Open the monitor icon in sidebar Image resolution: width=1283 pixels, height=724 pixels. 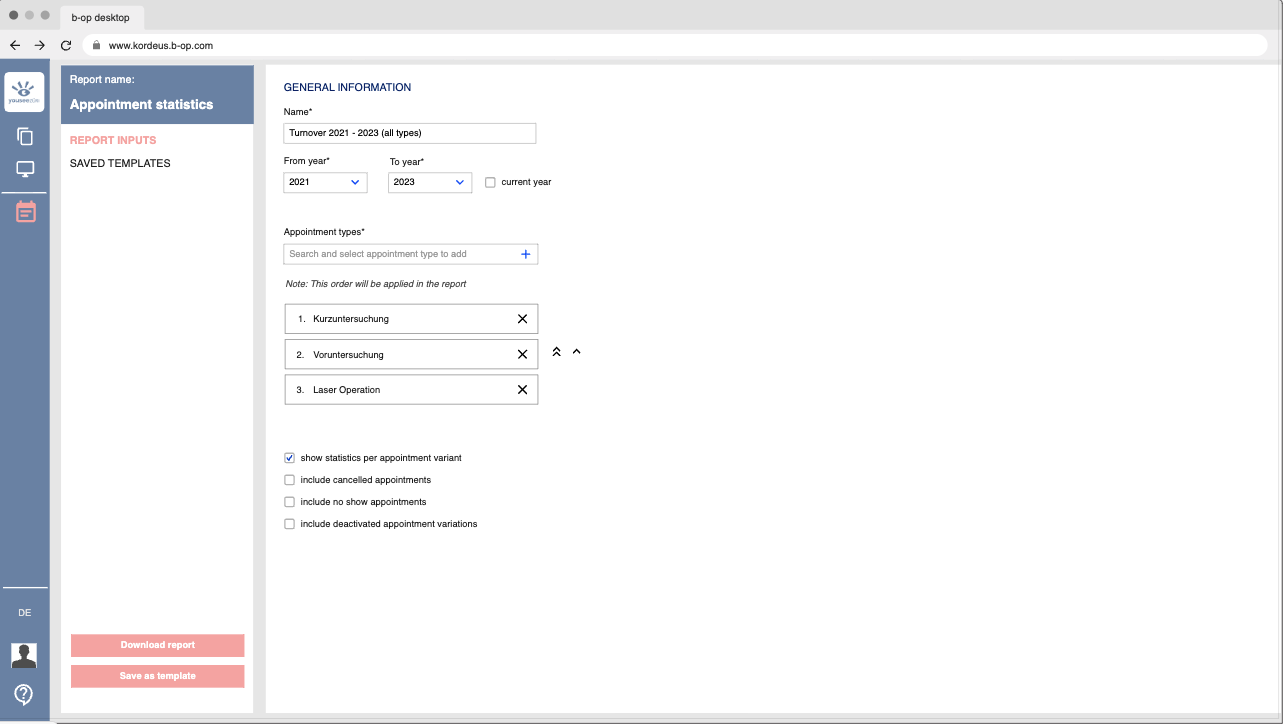(x=25, y=170)
